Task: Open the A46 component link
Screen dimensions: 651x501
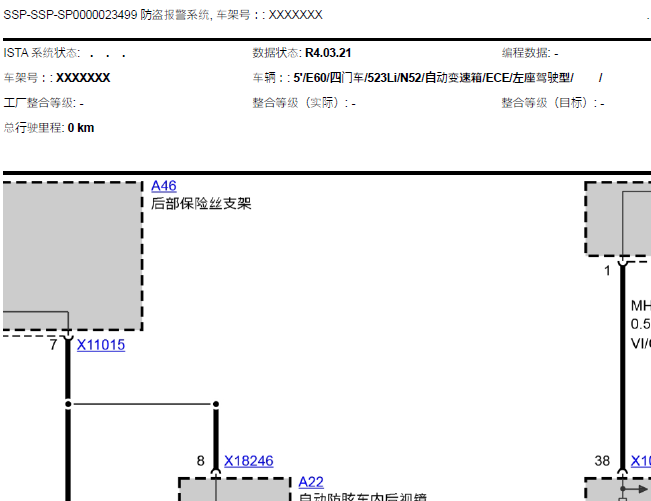Action: coord(164,186)
